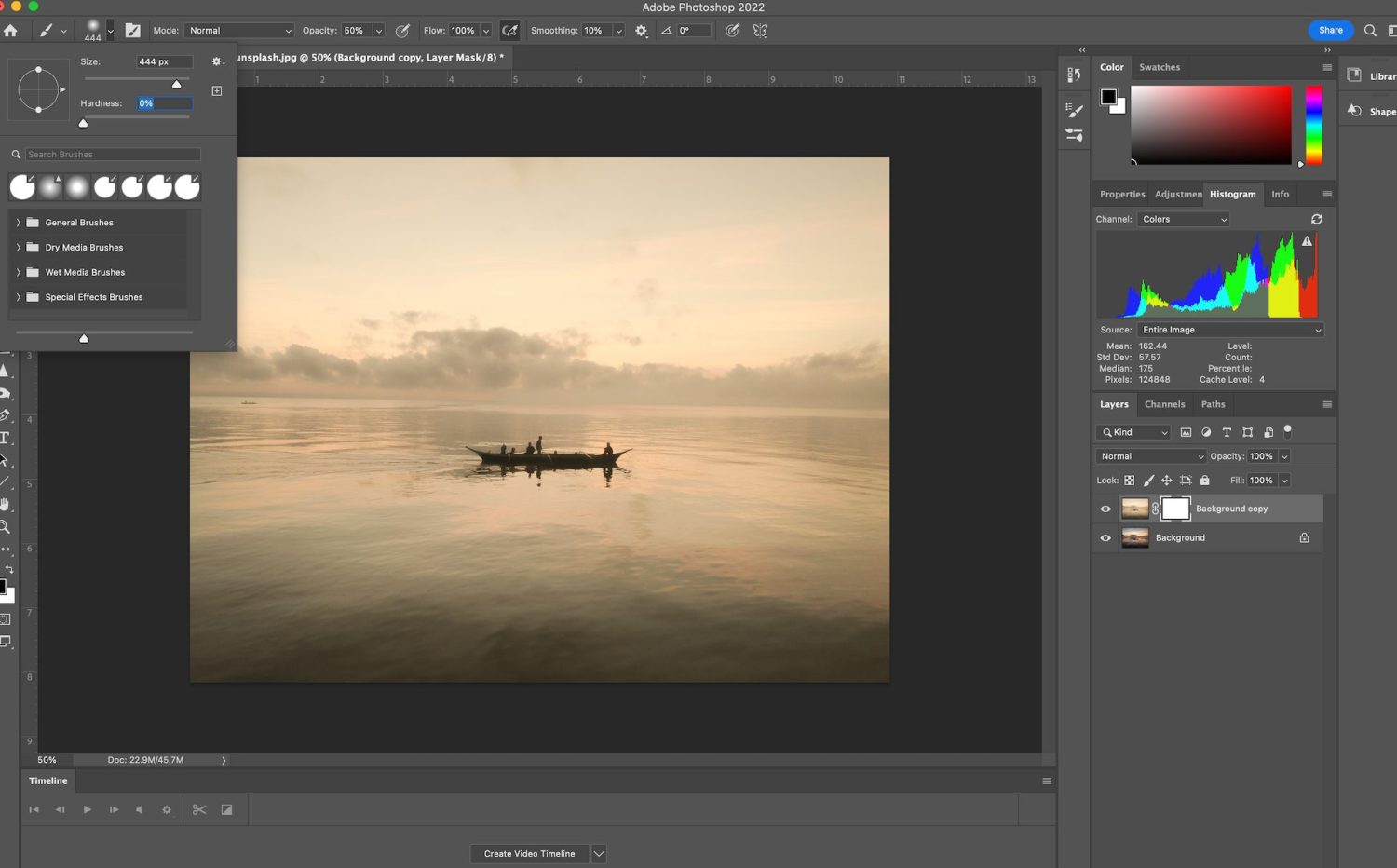Toggle airbrush-style build-up effects

[x=509, y=31]
